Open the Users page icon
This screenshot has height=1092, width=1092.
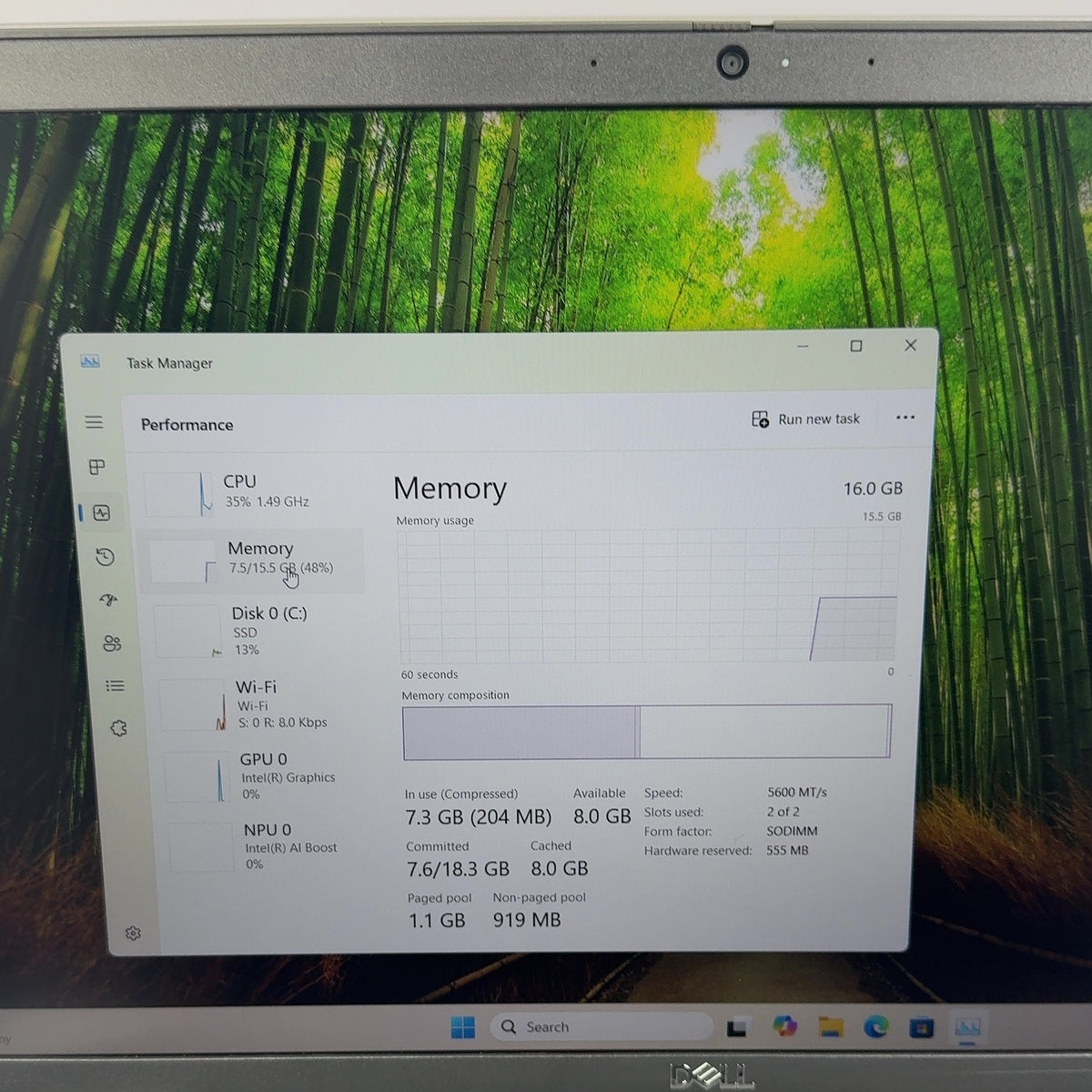click(112, 643)
